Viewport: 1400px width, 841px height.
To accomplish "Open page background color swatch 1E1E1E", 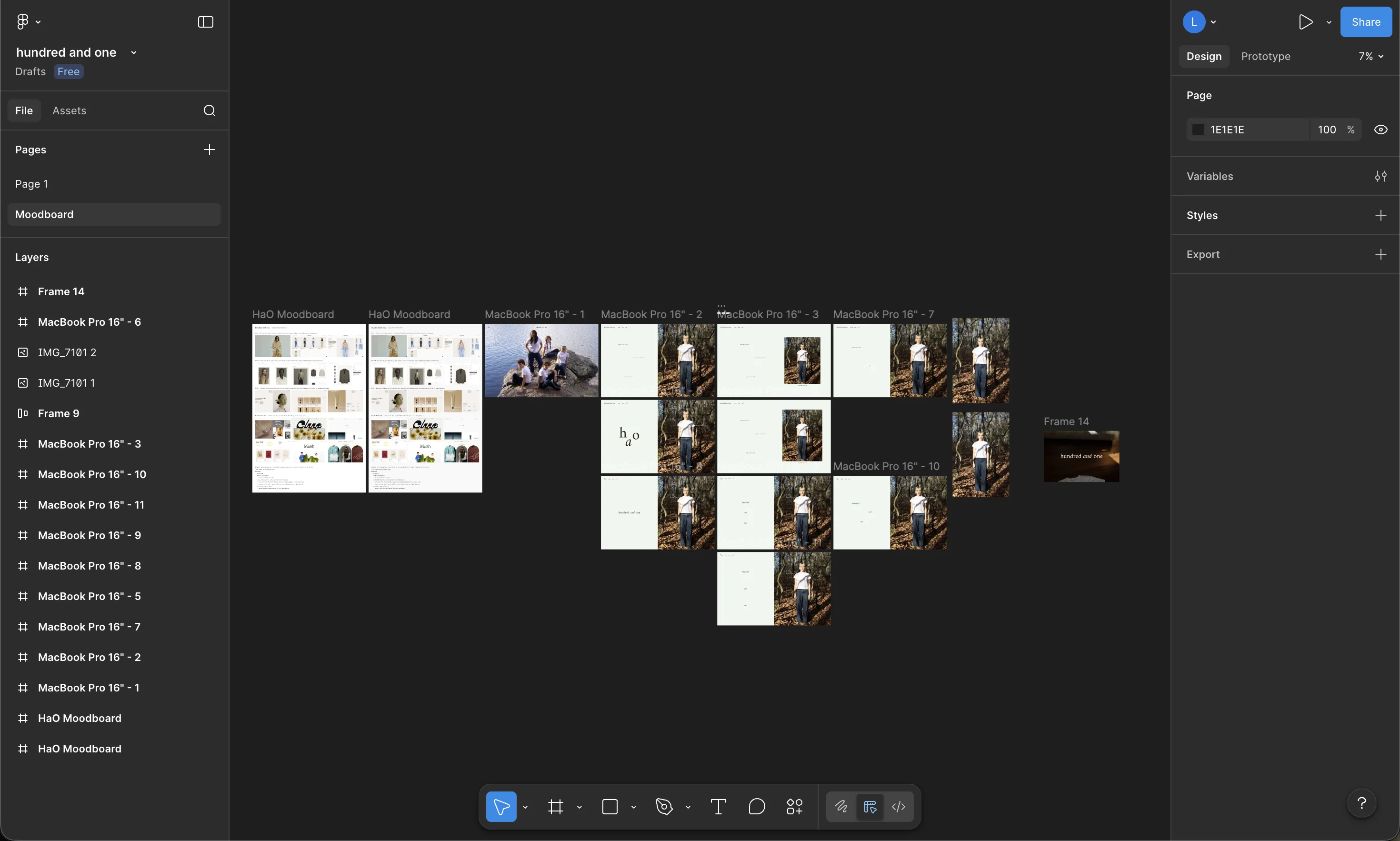I will point(1197,129).
